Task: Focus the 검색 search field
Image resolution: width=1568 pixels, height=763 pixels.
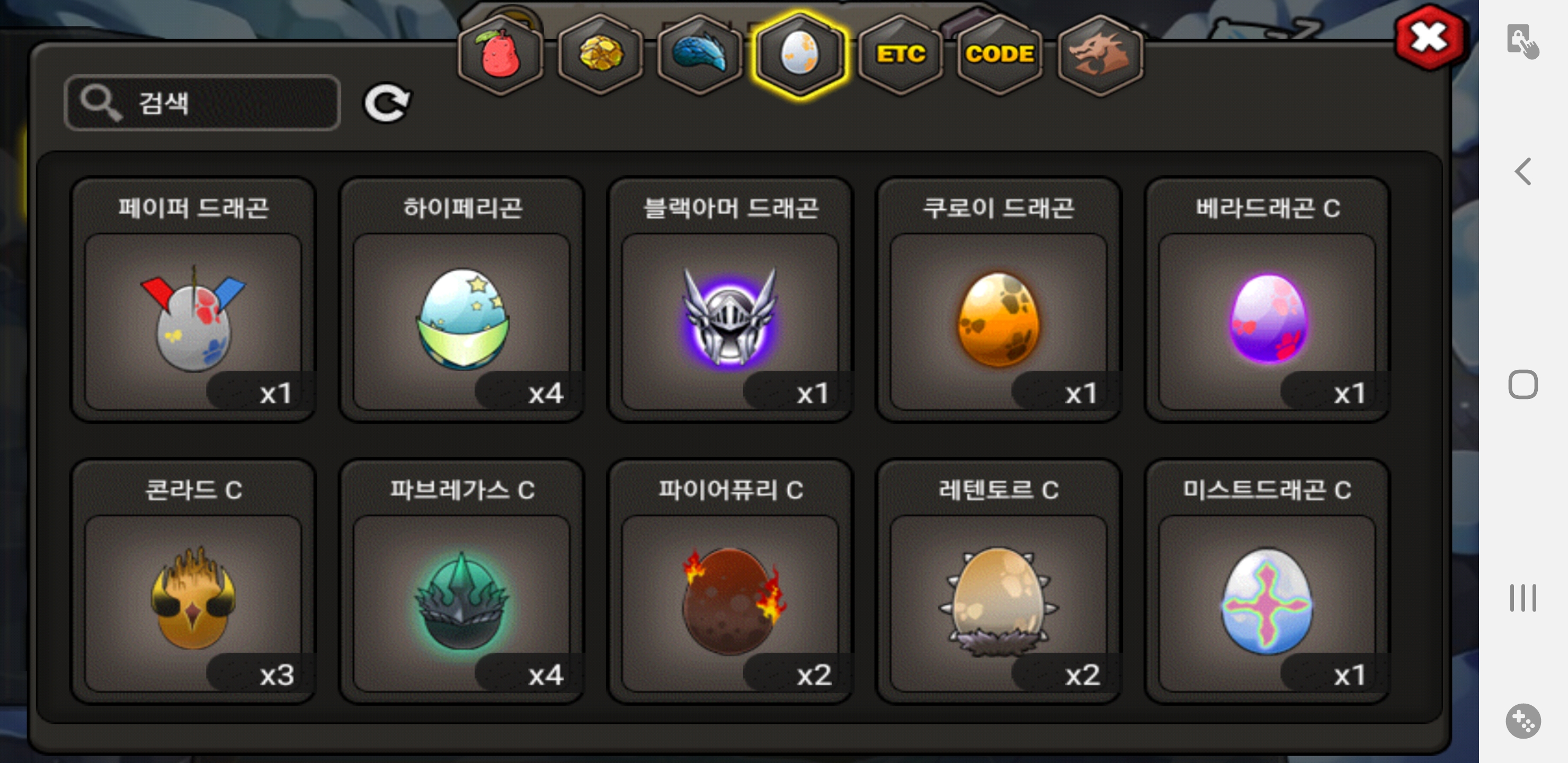Action: [202, 103]
